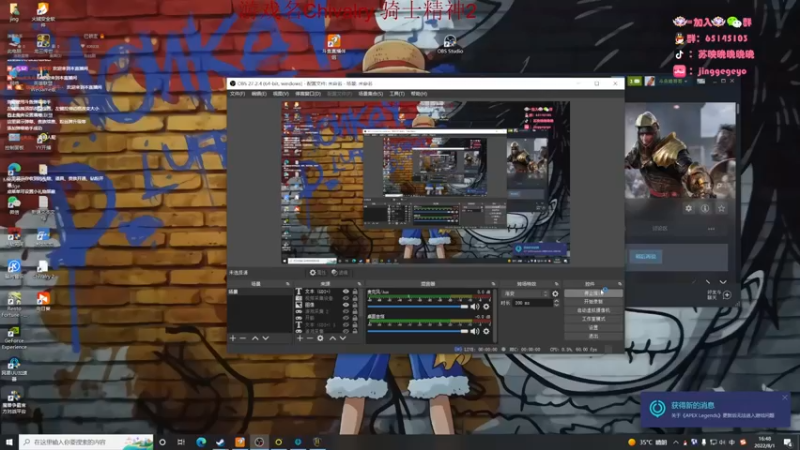
Task: Lock the first 文本 (GDI+) source
Action: [x=355, y=291]
